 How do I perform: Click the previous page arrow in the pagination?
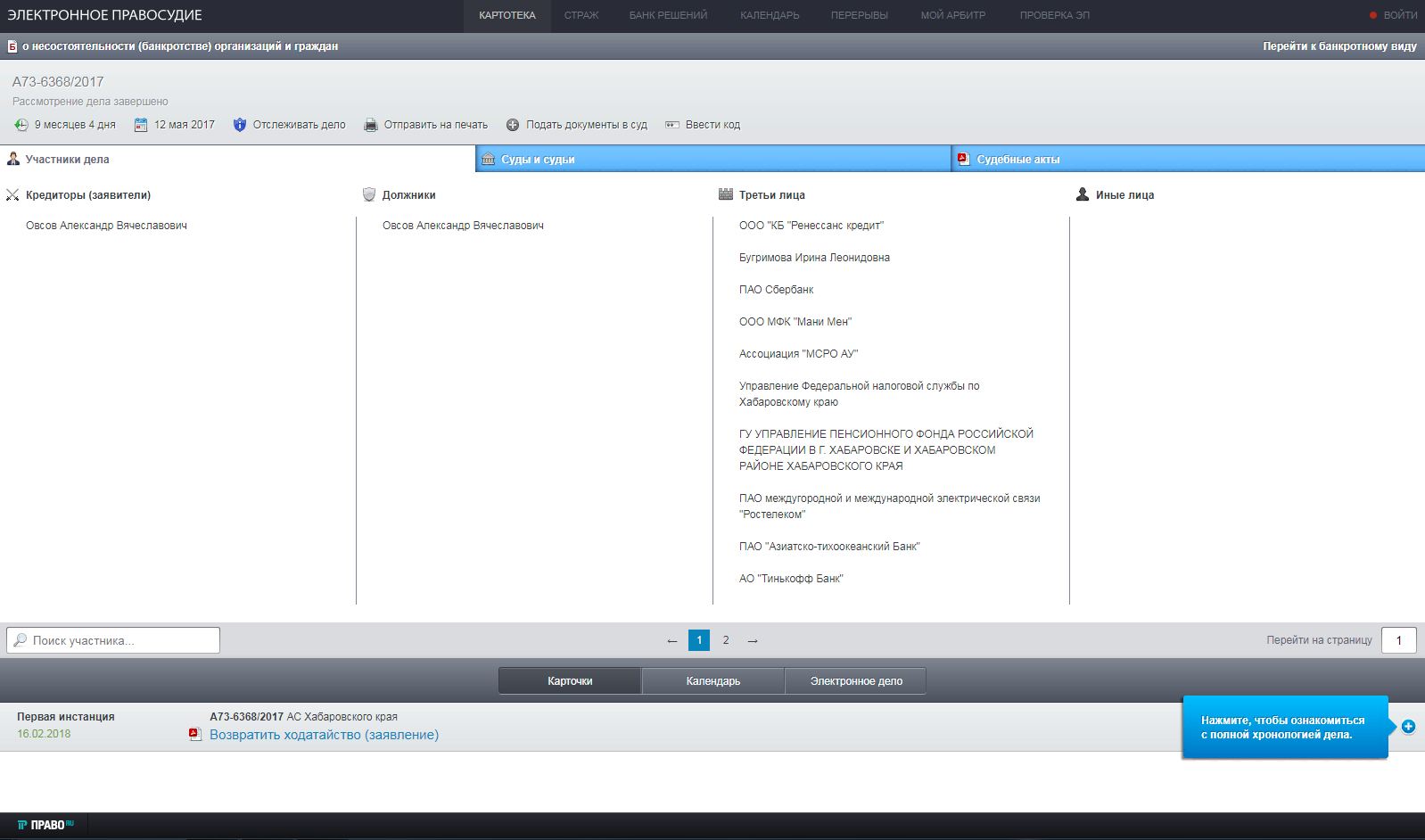point(672,640)
